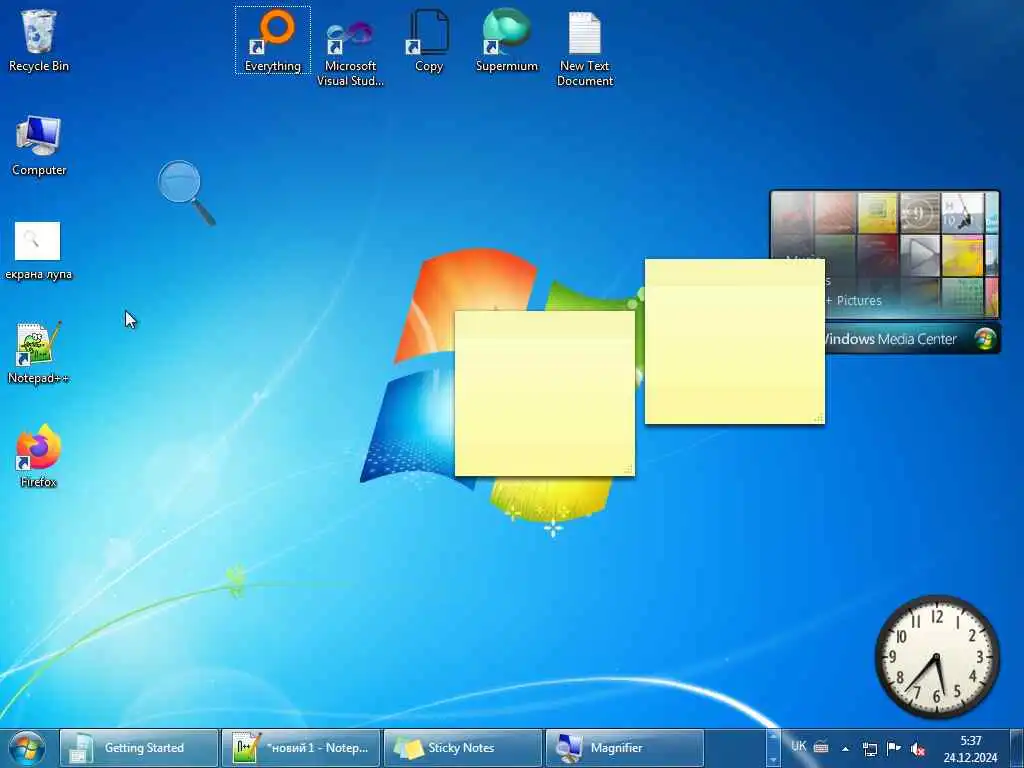The width and height of the screenshot is (1024, 768).
Task: Select the Supermium browser shortcut
Action: coord(507,40)
